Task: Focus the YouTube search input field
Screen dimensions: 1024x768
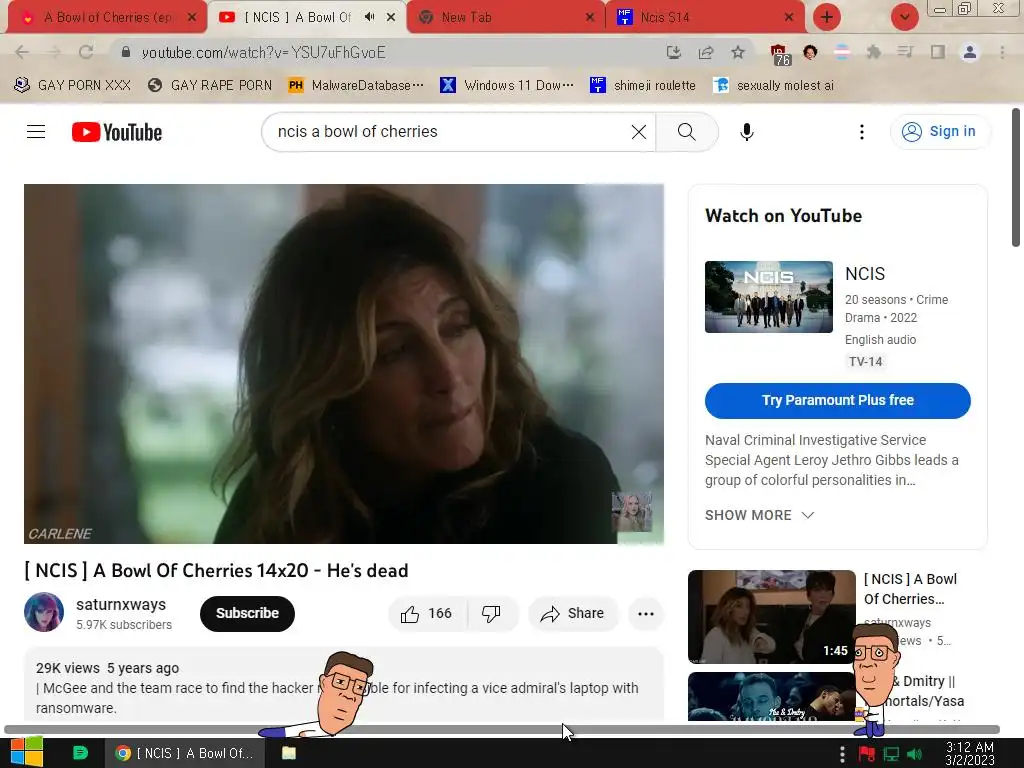Action: click(447, 132)
